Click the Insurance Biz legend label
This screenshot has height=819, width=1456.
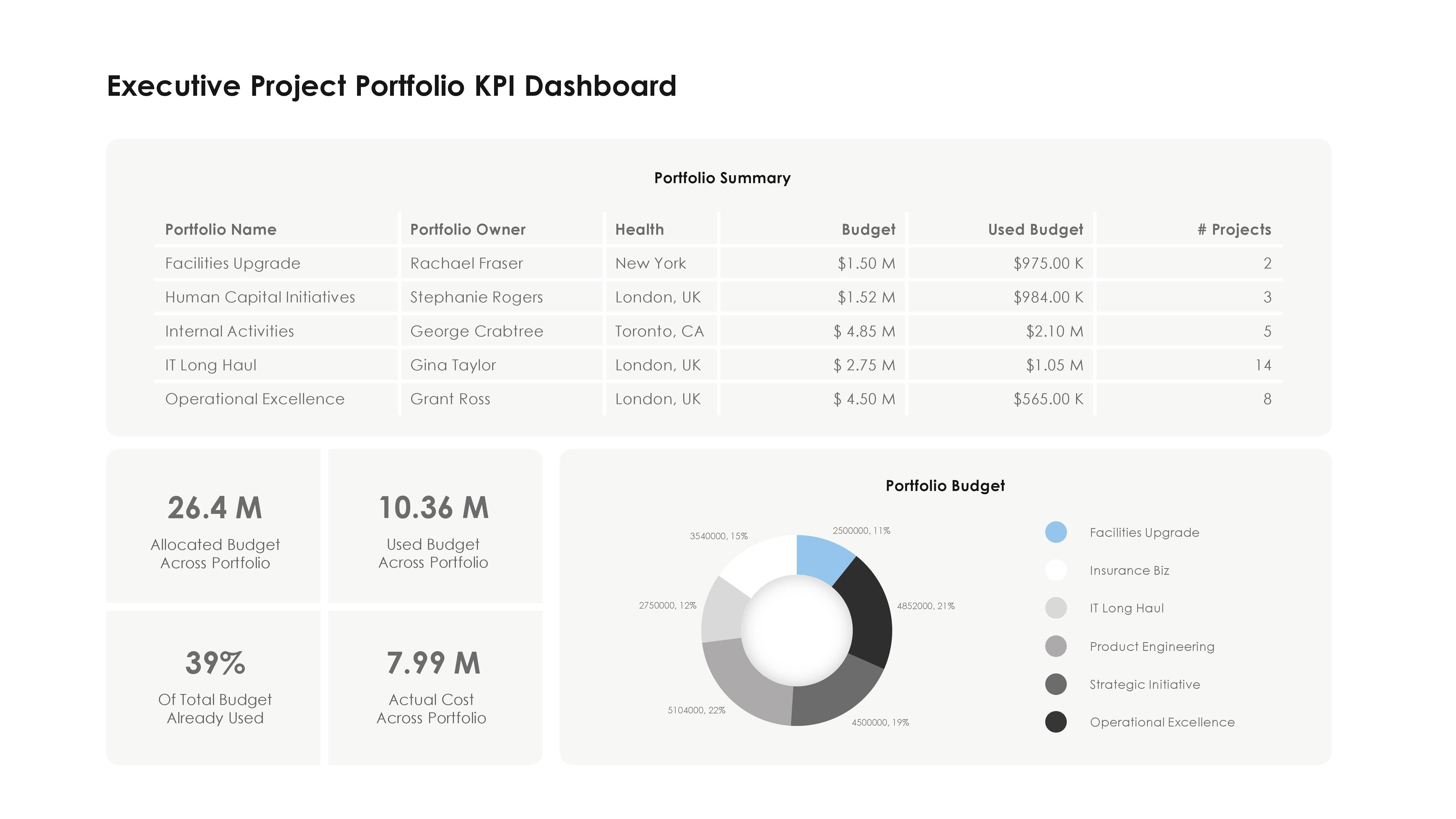[1129, 570]
